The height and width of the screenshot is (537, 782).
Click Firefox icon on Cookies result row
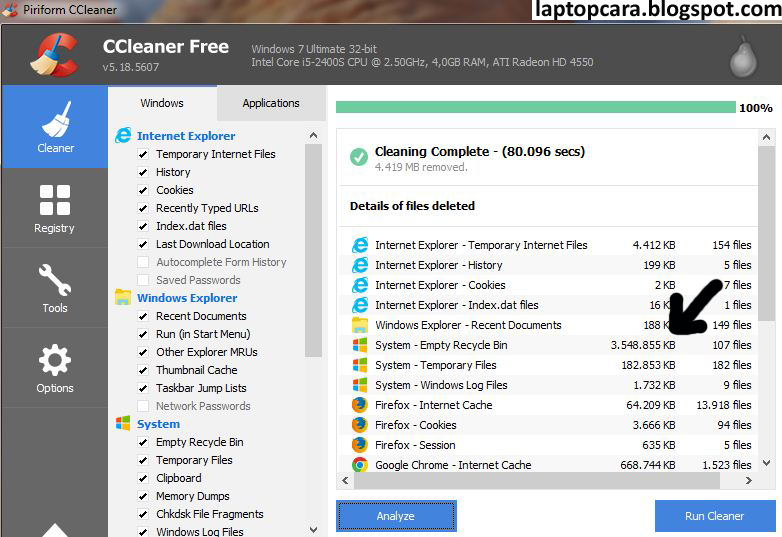point(360,425)
